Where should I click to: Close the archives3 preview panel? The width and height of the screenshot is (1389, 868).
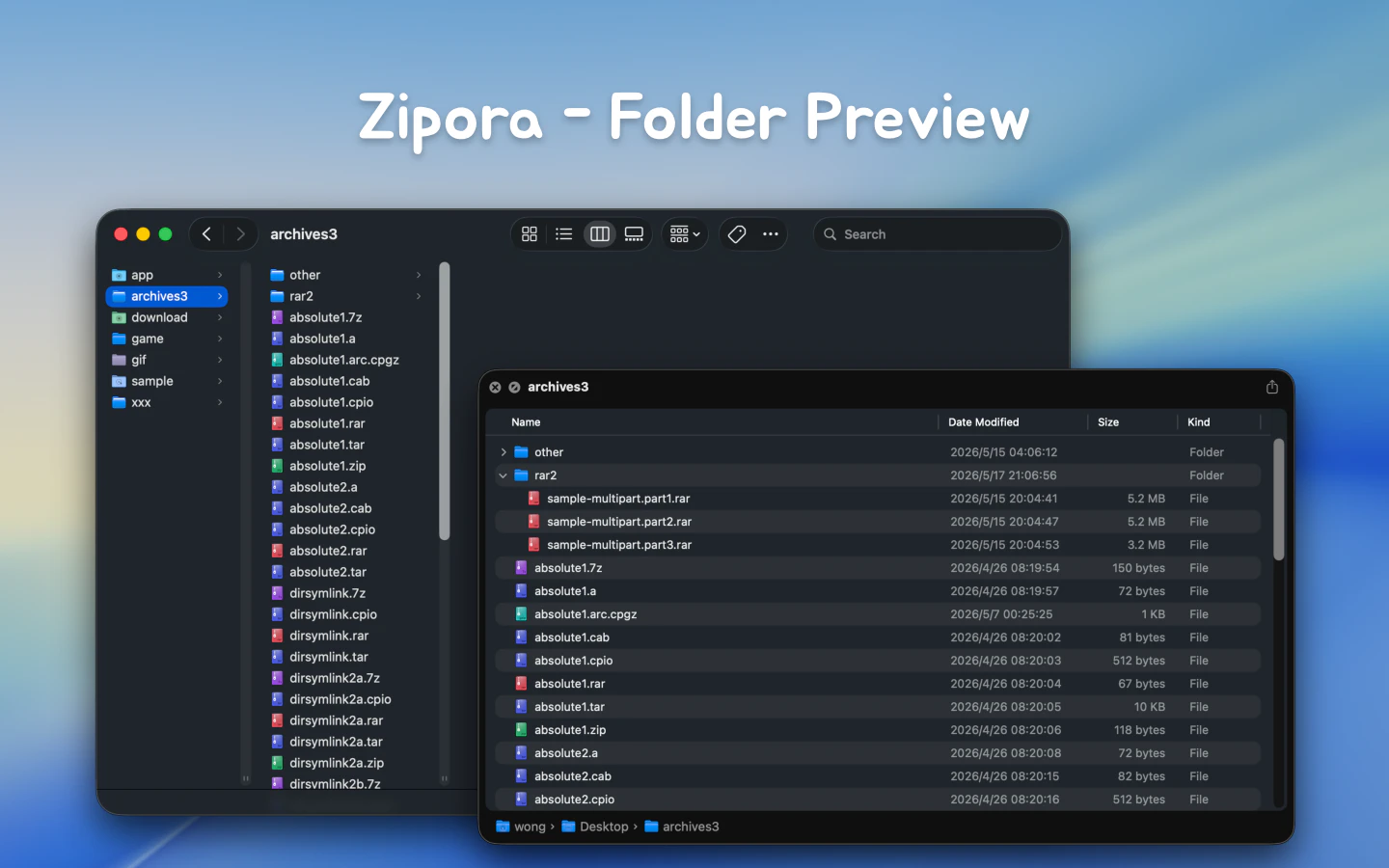point(495,387)
